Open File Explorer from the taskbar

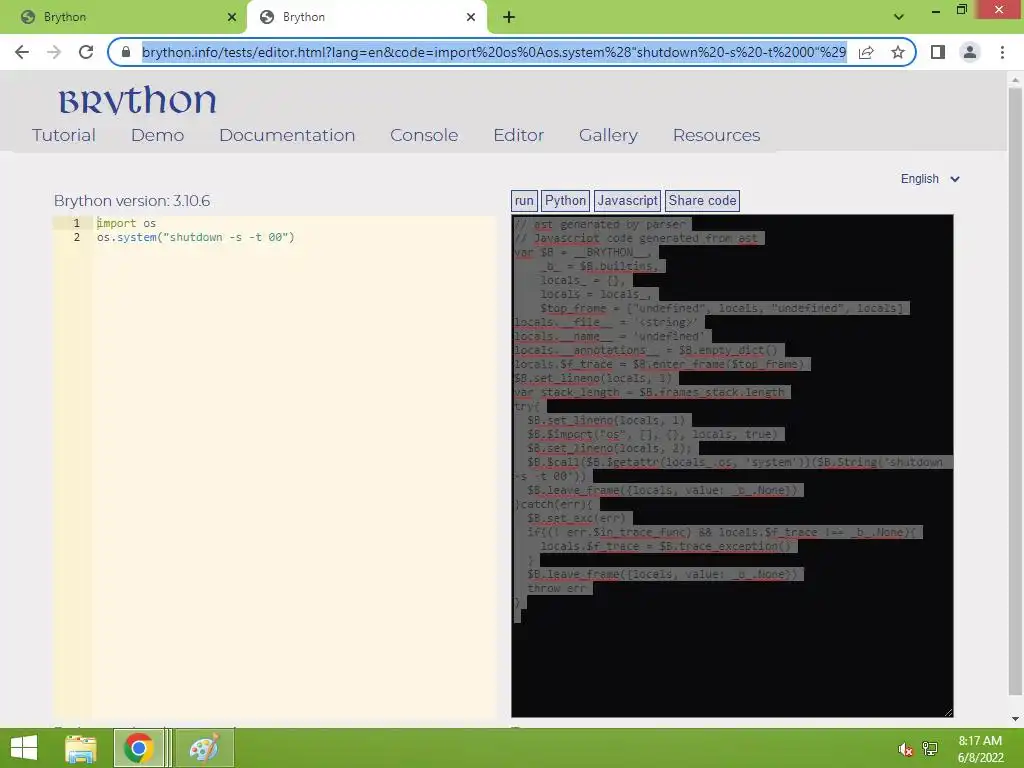coord(81,748)
